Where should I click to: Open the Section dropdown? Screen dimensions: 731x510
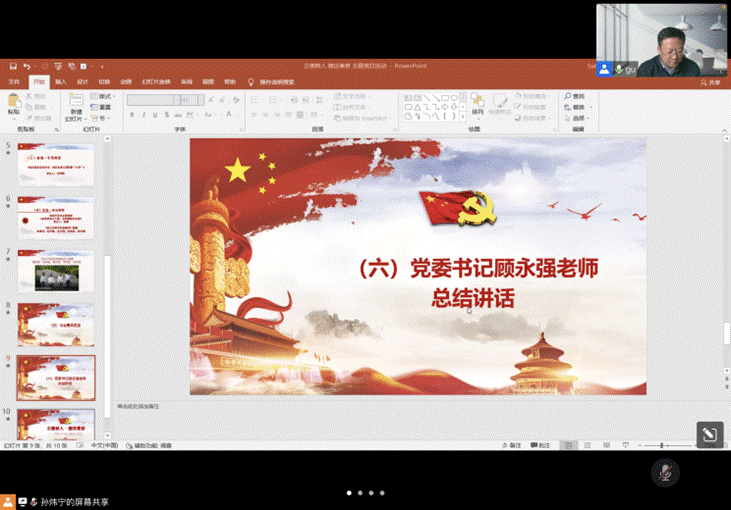[100, 118]
